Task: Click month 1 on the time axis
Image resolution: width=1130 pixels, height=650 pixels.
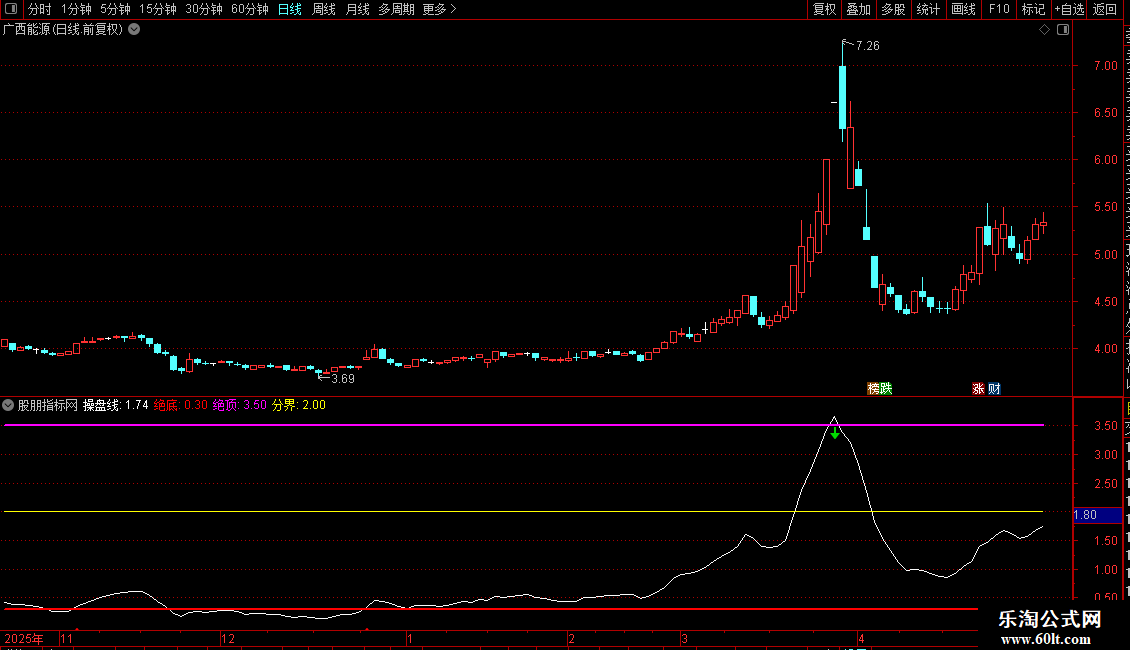Action: tap(409, 639)
